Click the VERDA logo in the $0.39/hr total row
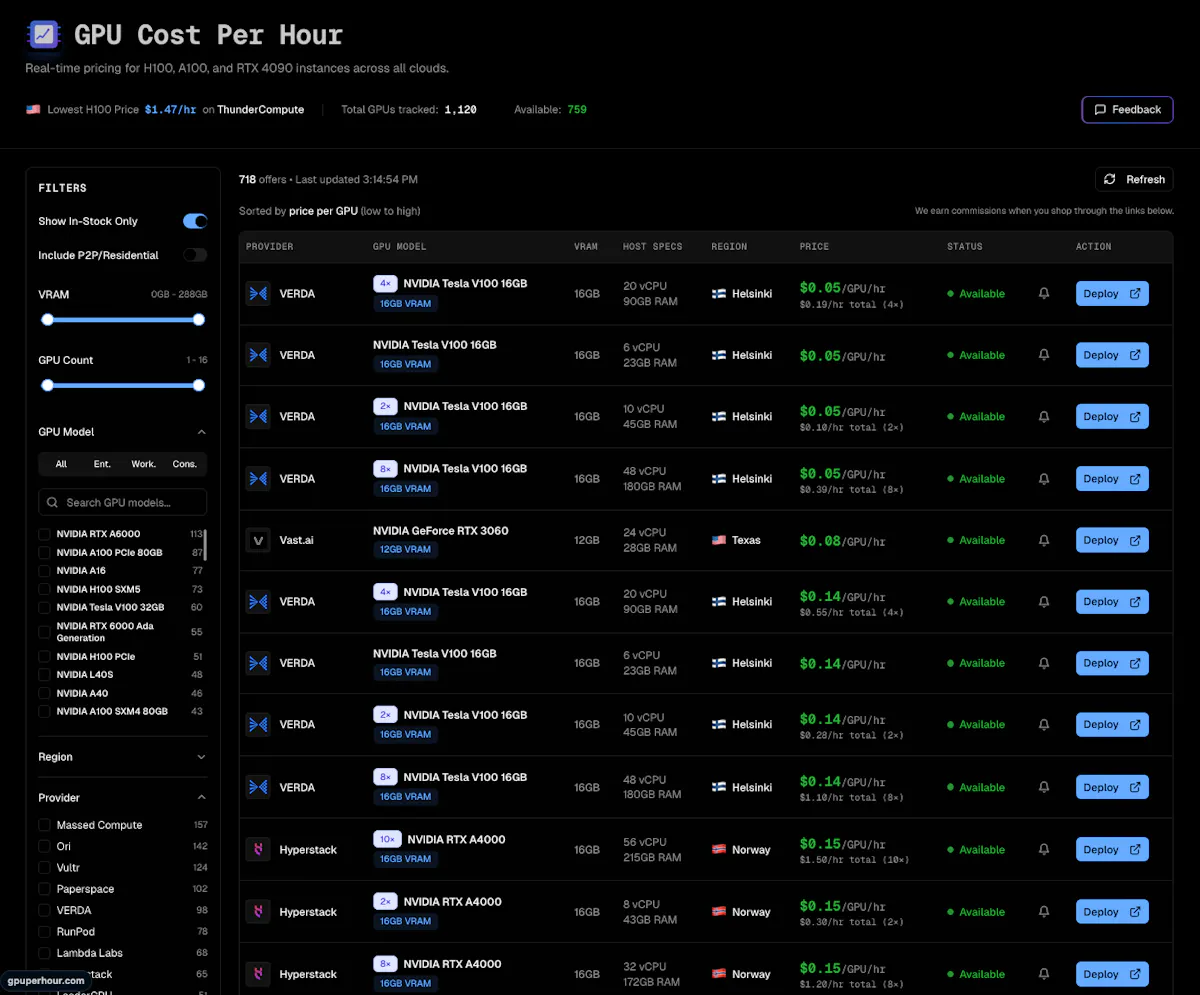The width and height of the screenshot is (1200, 995). [x=258, y=479]
